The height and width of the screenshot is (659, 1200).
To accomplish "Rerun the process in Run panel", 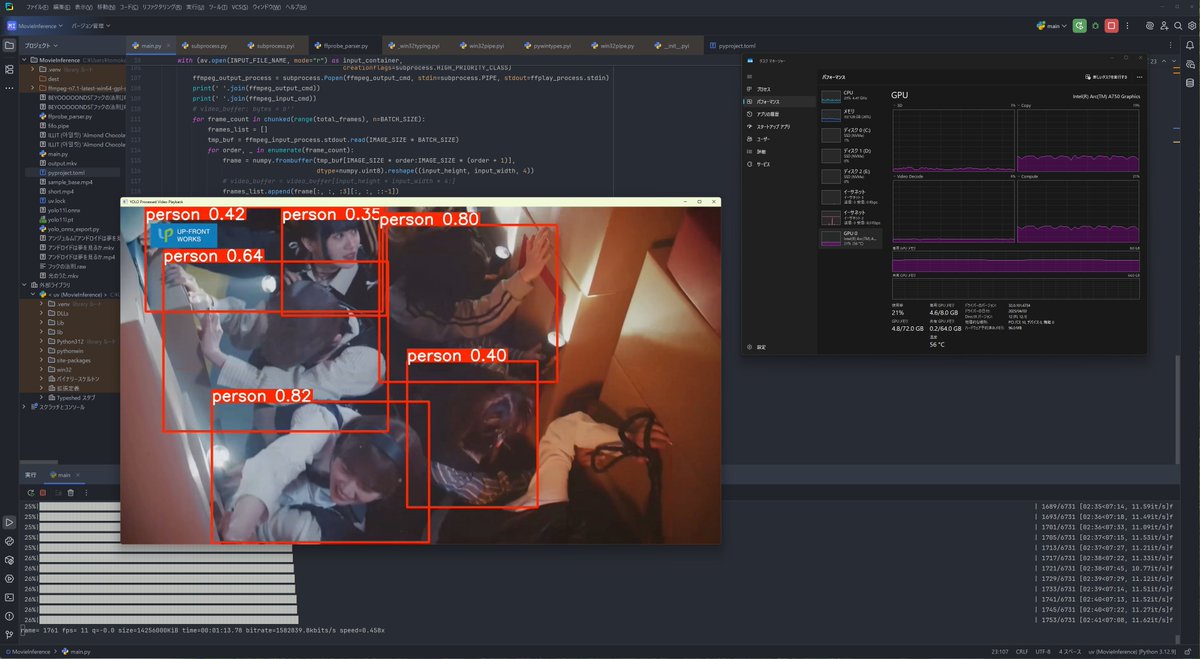I will click(x=30, y=492).
